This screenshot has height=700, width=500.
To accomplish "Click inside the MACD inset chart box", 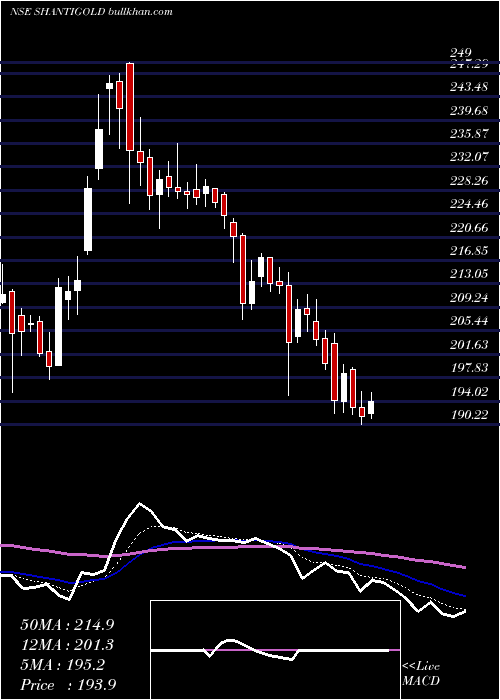I will click(275, 650).
